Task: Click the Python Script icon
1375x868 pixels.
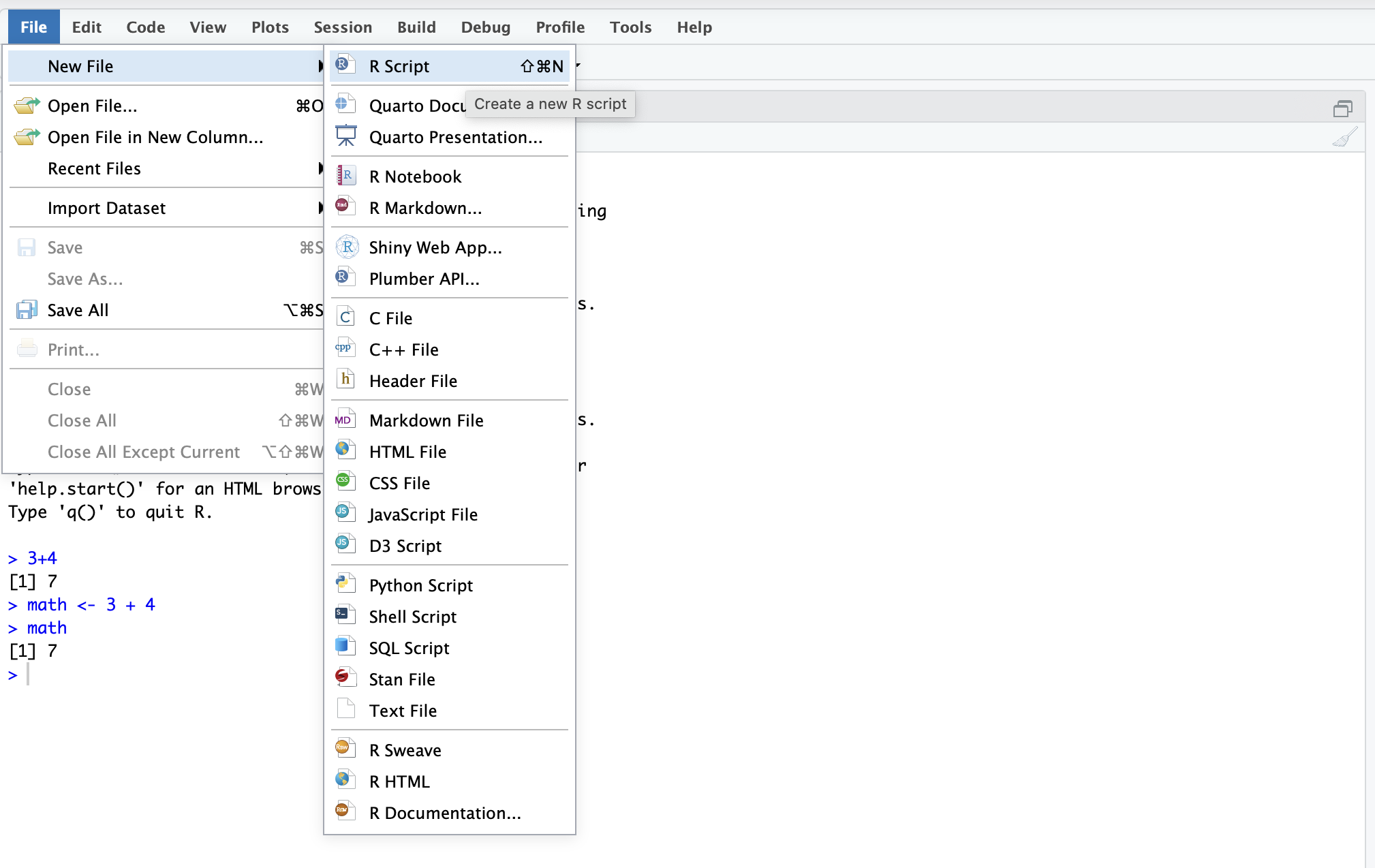Action: [345, 585]
